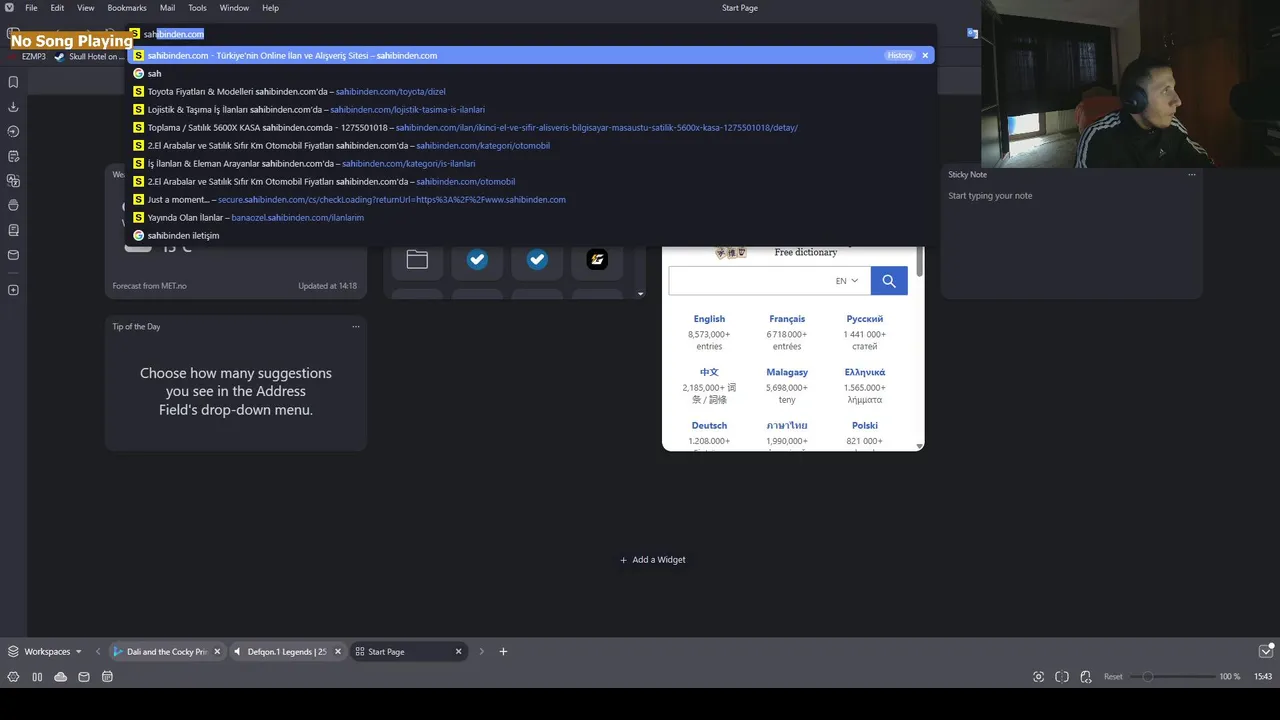1280x720 pixels.
Task: Open the Bookmarks menu
Action: click(x=127, y=8)
